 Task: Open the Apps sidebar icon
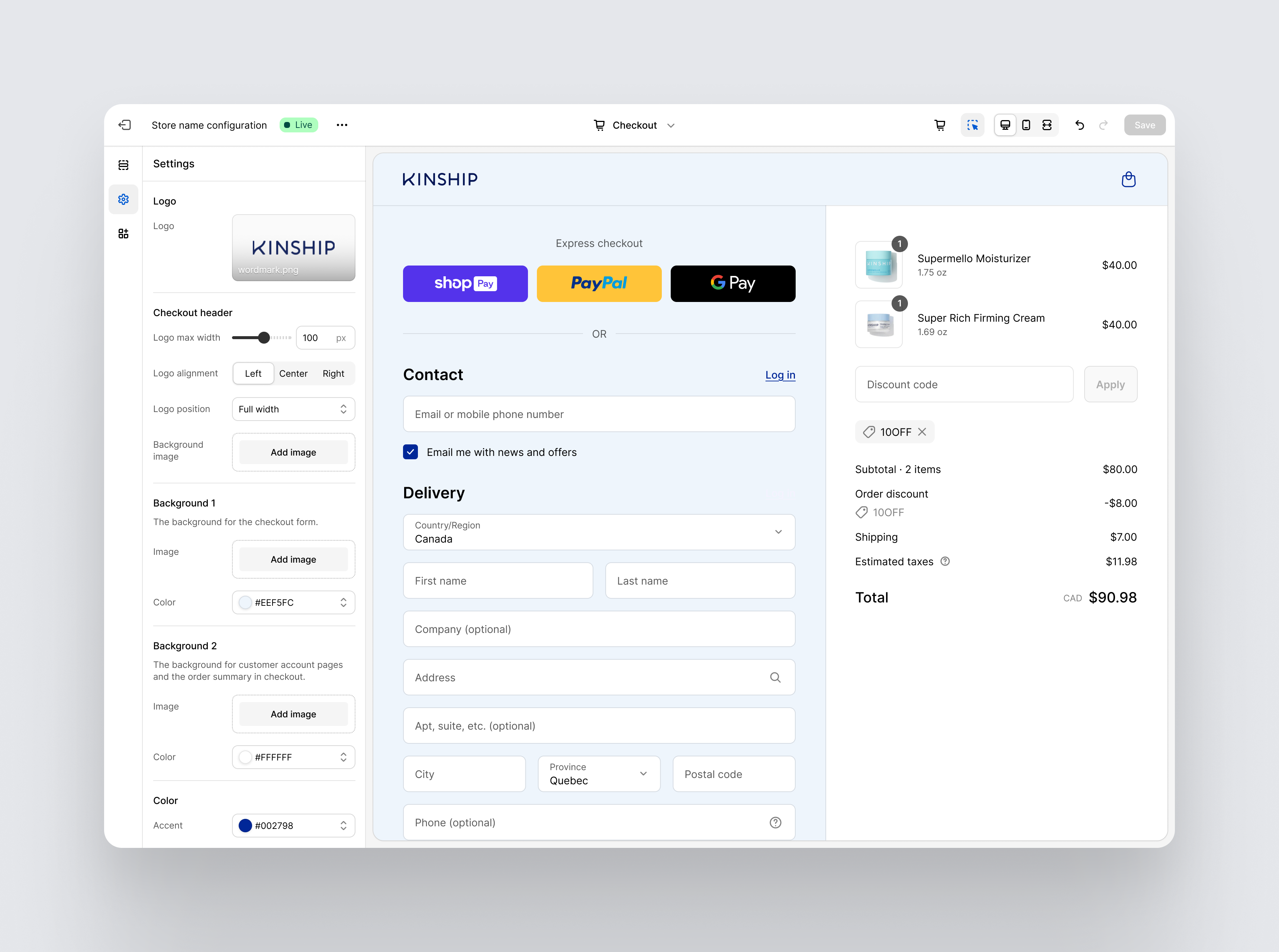coord(123,234)
